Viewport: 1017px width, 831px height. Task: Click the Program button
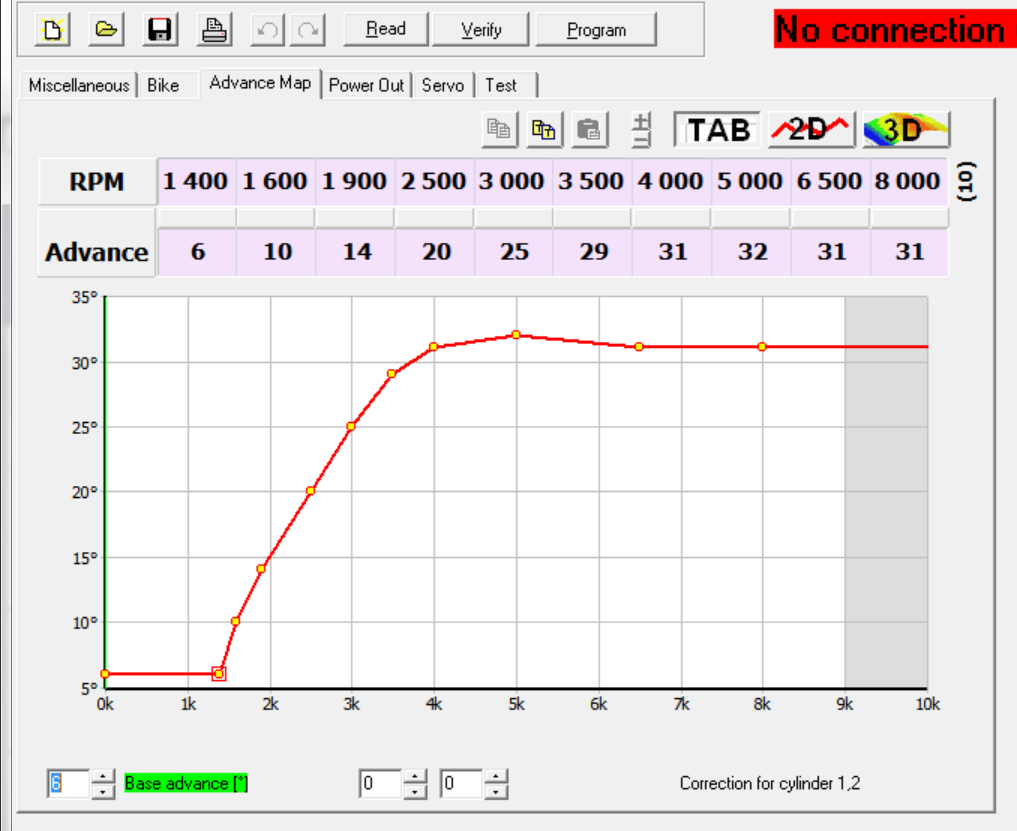pos(596,29)
